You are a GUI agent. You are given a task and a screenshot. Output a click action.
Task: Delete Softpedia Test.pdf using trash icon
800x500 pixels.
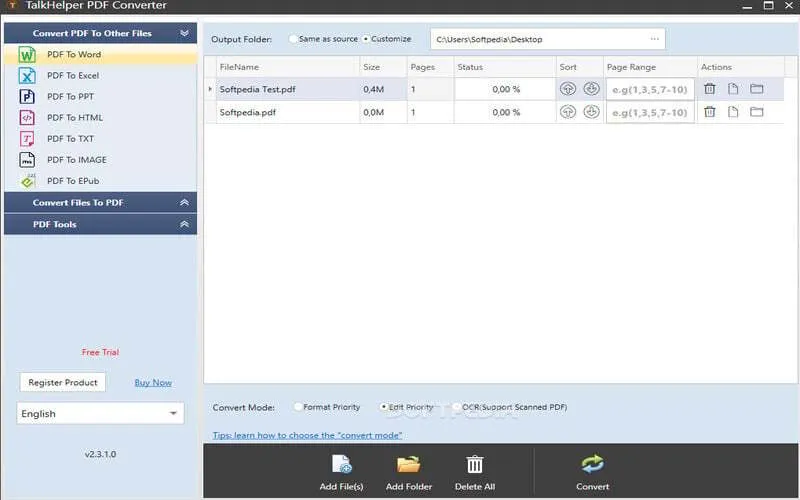pyautogui.click(x=710, y=89)
